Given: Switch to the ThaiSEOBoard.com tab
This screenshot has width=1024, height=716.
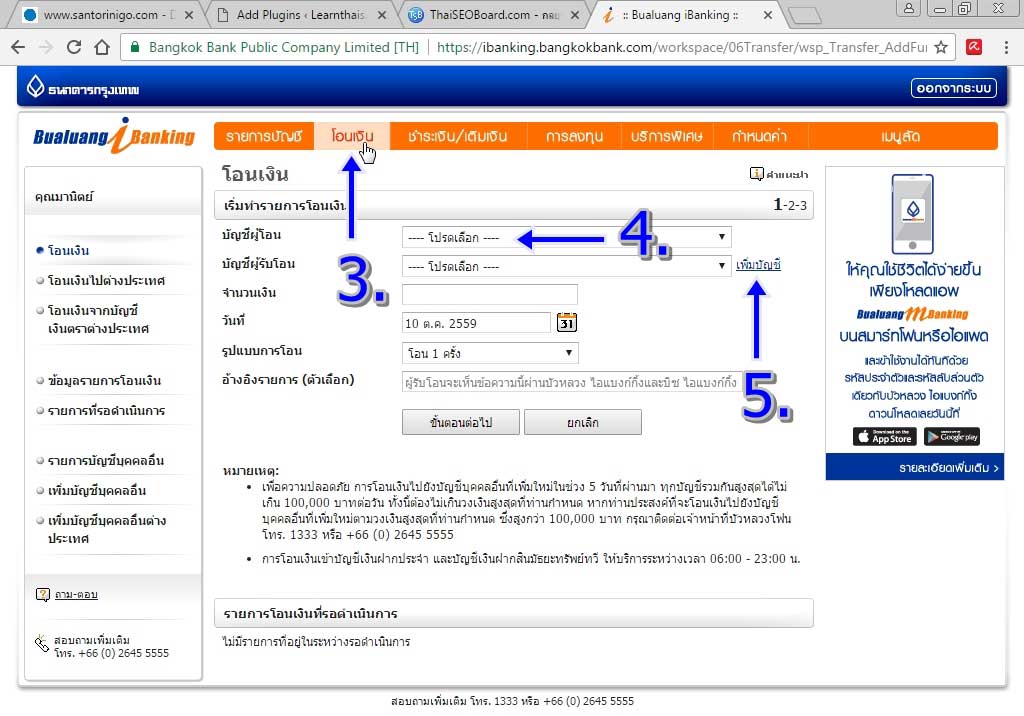Looking at the screenshot, I should 494,15.
